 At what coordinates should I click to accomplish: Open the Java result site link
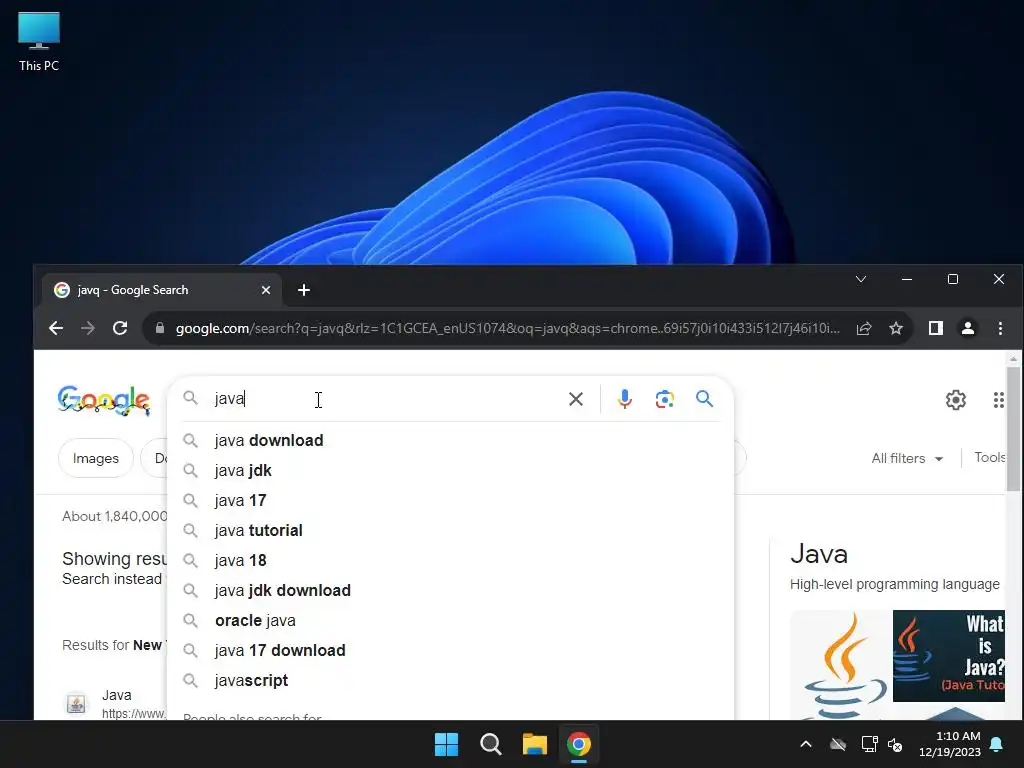[116, 695]
